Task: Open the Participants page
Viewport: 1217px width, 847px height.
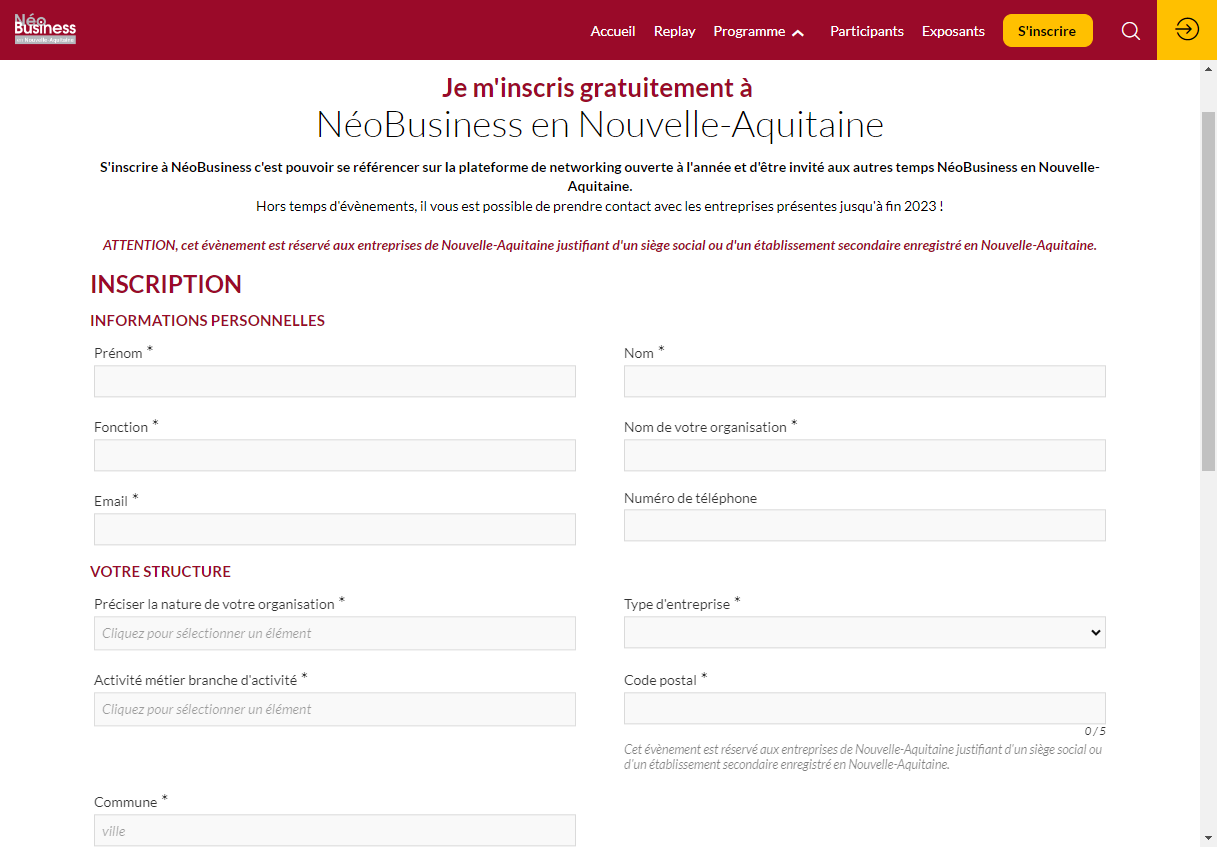Action: coord(867,31)
